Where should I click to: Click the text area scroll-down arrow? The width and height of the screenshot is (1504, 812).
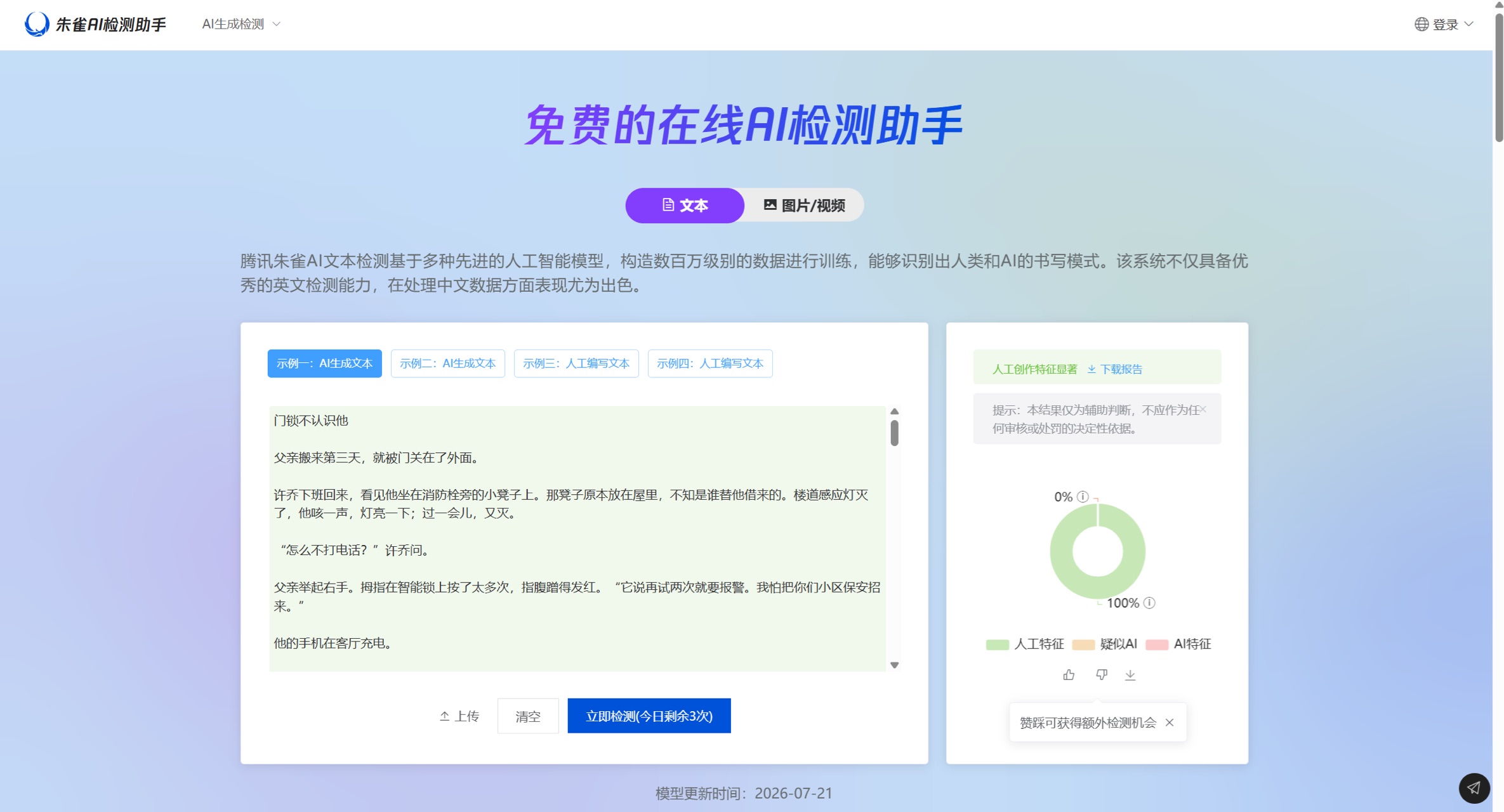(894, 665)
